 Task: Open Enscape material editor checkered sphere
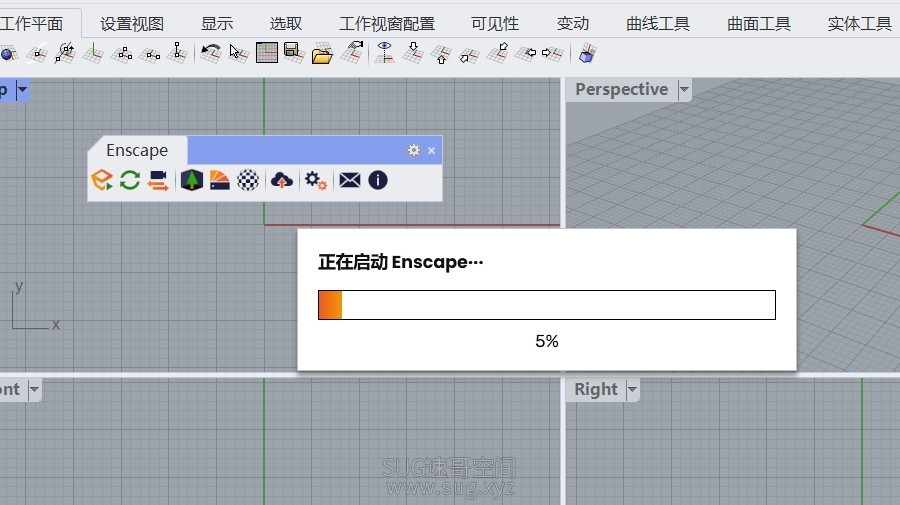pyautogui.click(x=248, y=180)
